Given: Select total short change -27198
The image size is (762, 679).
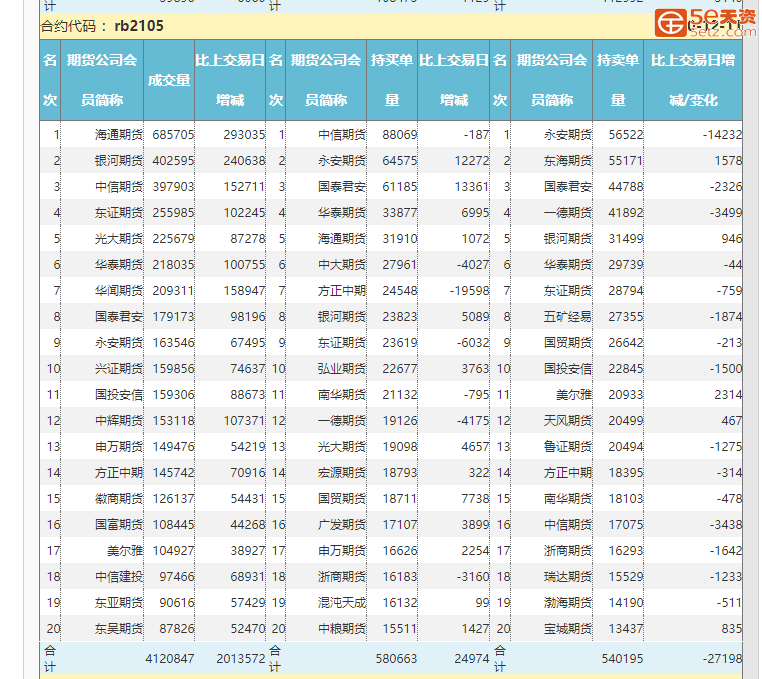Looking at the screenshot, I should coord(723,659).
